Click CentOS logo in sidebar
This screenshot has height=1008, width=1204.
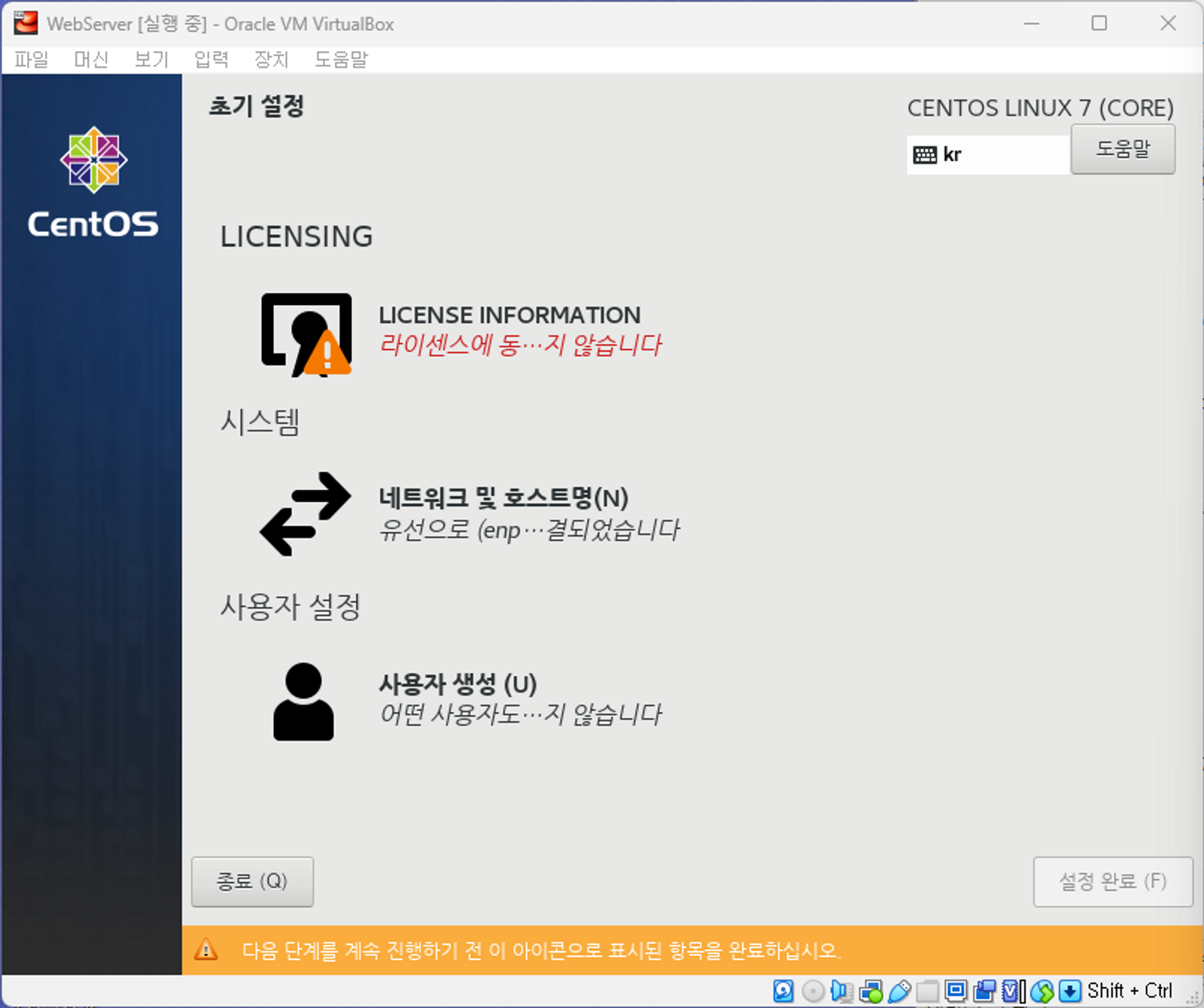click(x=93, y=182)
